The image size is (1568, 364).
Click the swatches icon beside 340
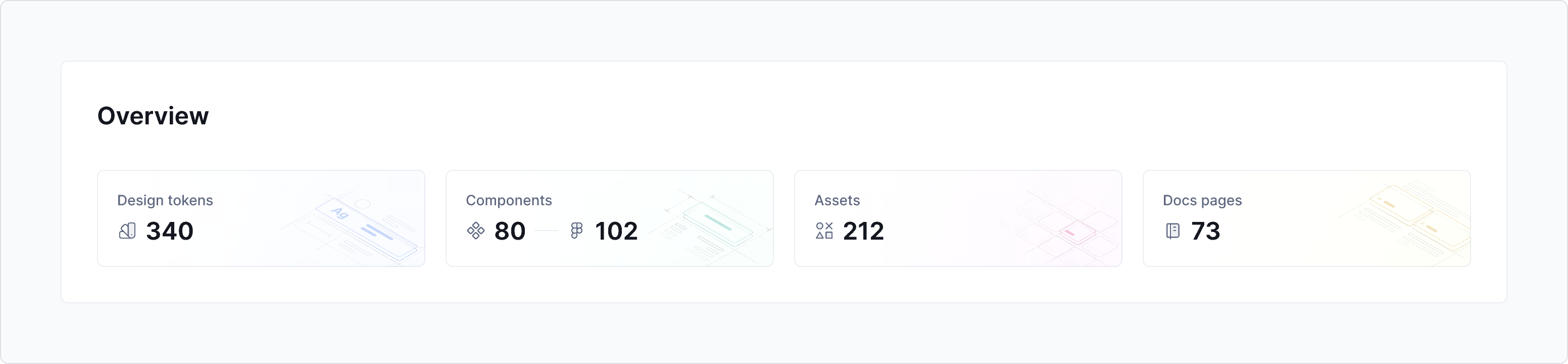pos(128,232)
